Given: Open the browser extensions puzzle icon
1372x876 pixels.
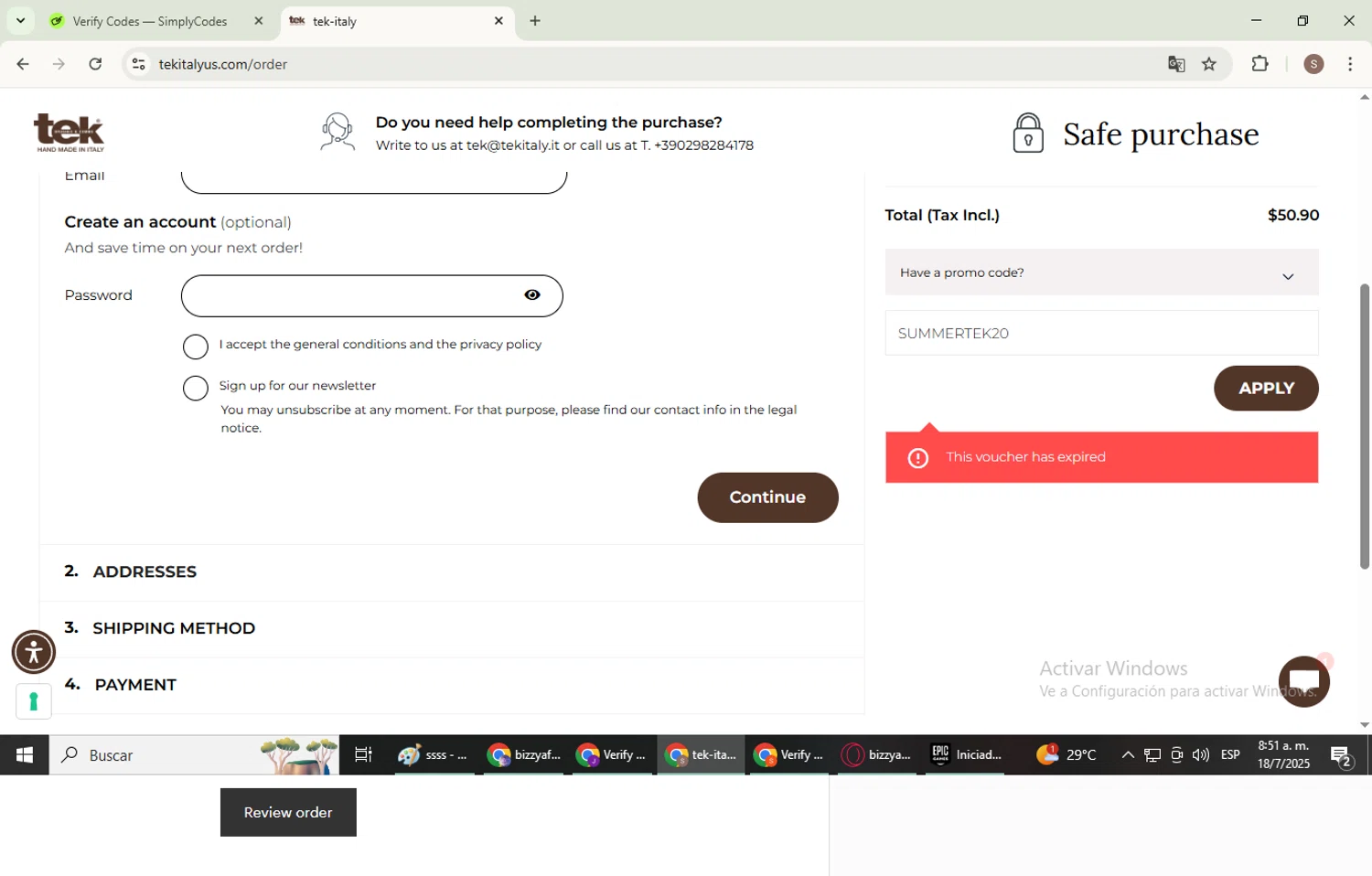Looking at the screenshot, I should 1259,64.
